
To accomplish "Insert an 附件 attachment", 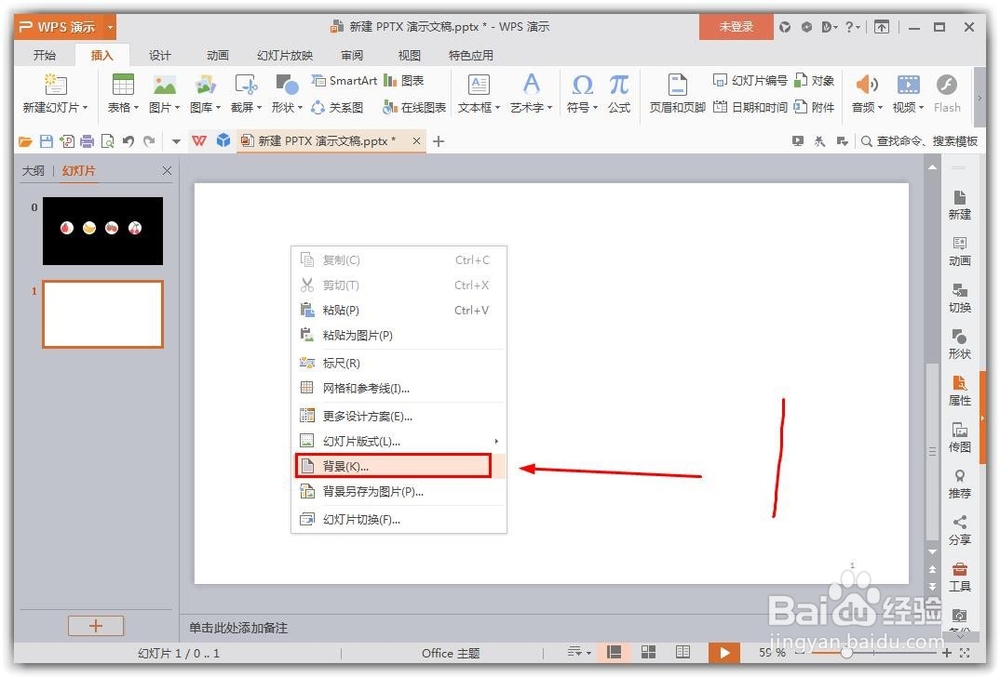I will [x=814, y=107].
